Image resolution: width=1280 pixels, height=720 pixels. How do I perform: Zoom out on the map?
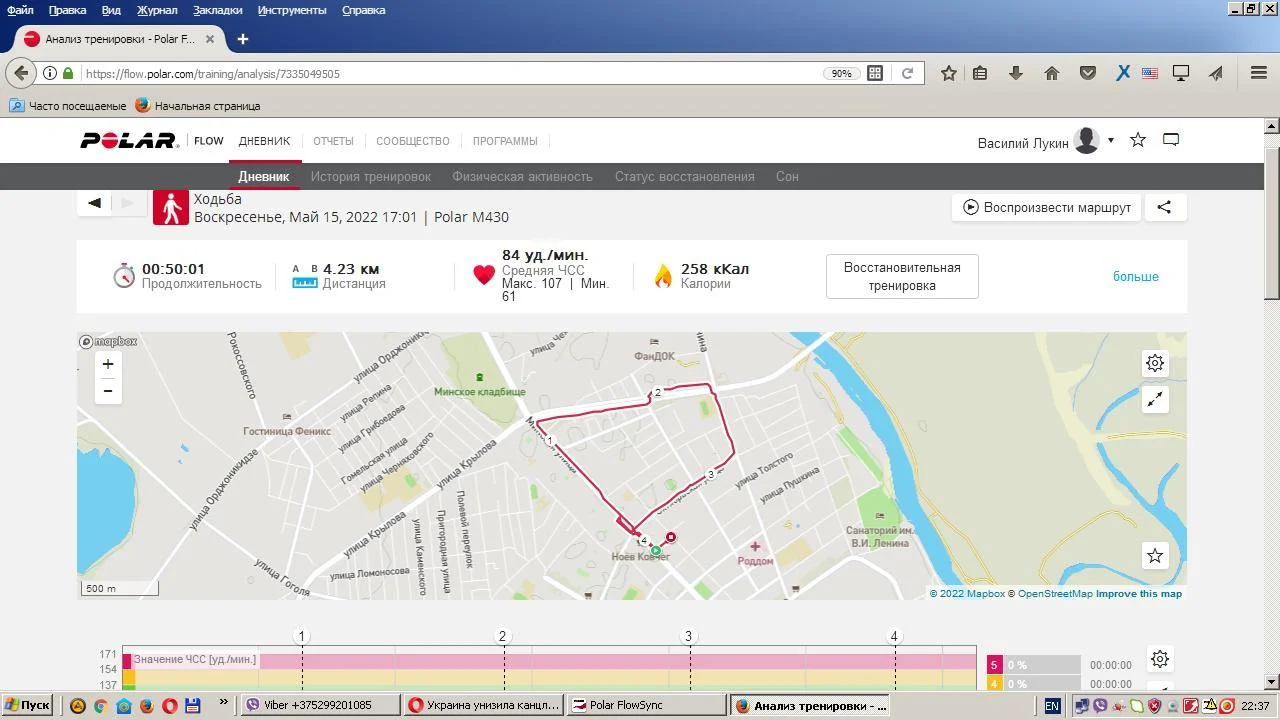coord(108,391)
